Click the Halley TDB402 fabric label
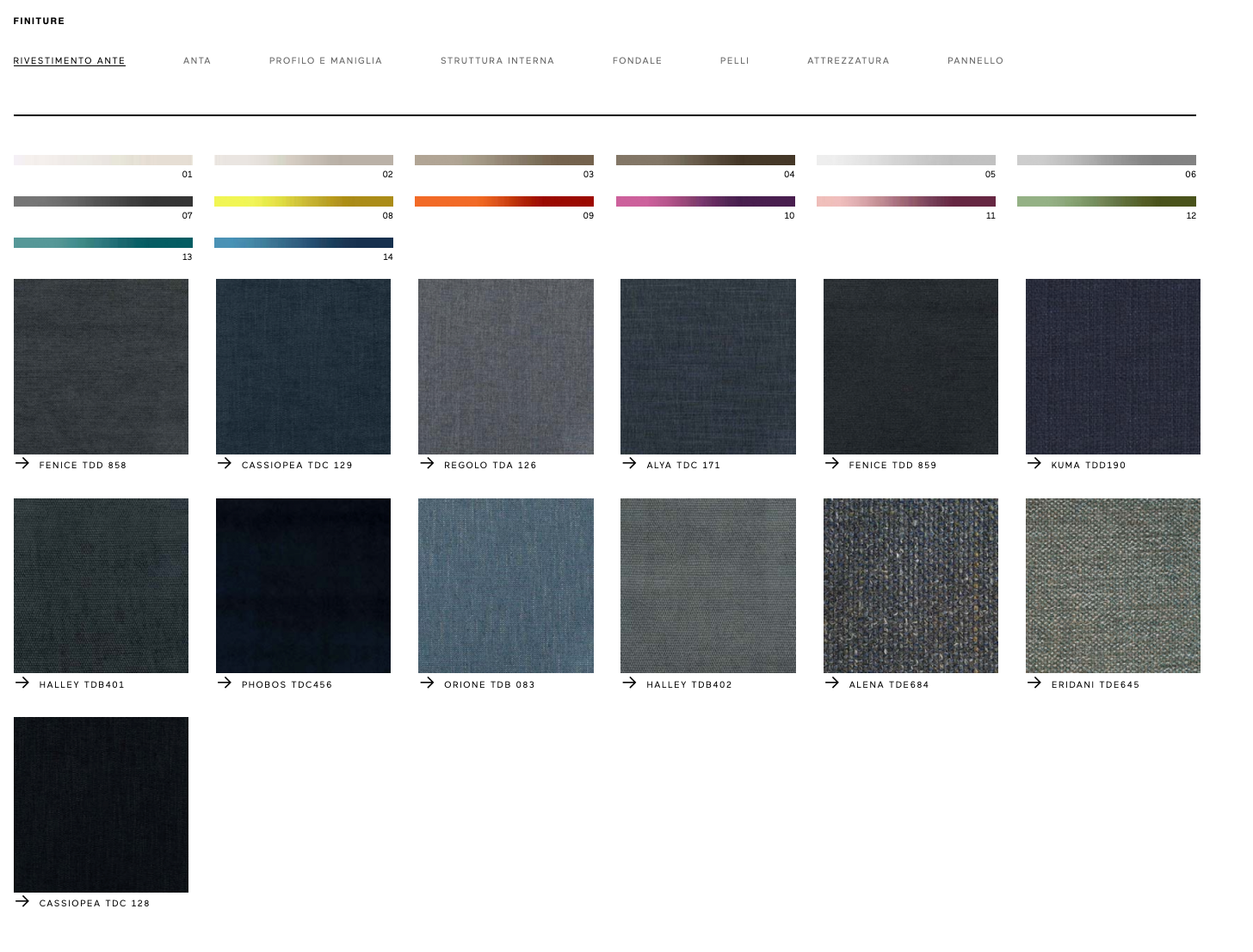This screenshot has width=1253, height=952. [x=689, y=685]
